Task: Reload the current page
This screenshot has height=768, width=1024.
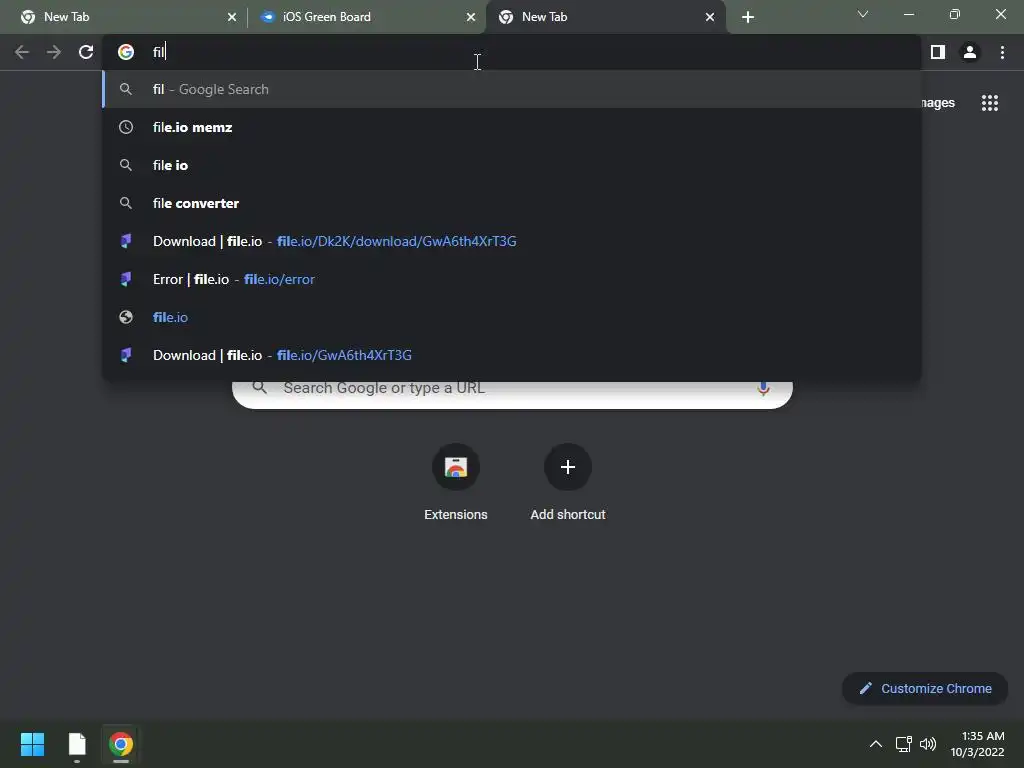Action: point(86,52)
